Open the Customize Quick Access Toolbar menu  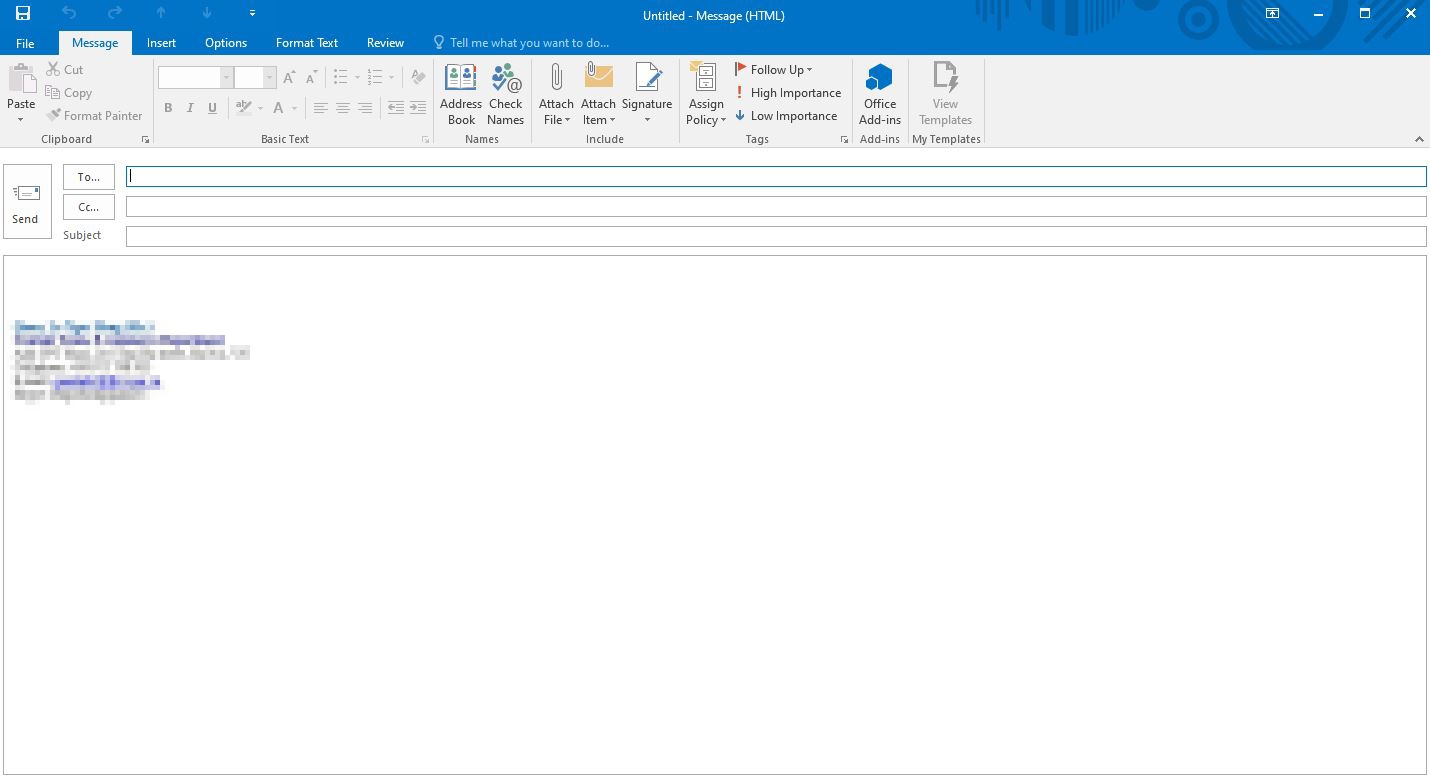click(x=252, y=13)
